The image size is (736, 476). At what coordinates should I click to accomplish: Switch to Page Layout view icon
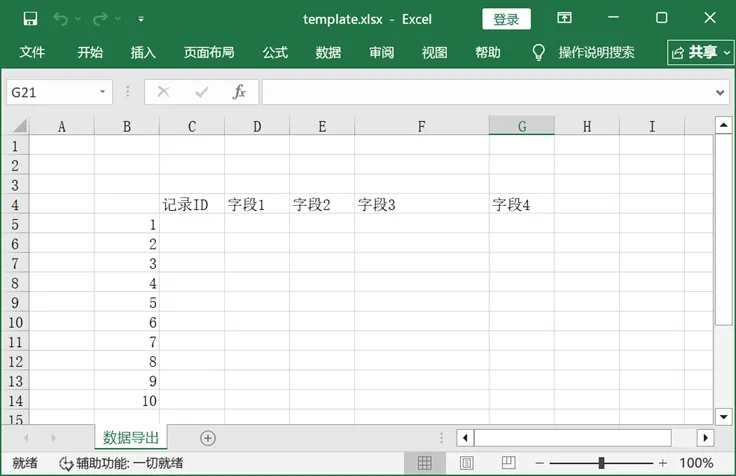[467, 463]
